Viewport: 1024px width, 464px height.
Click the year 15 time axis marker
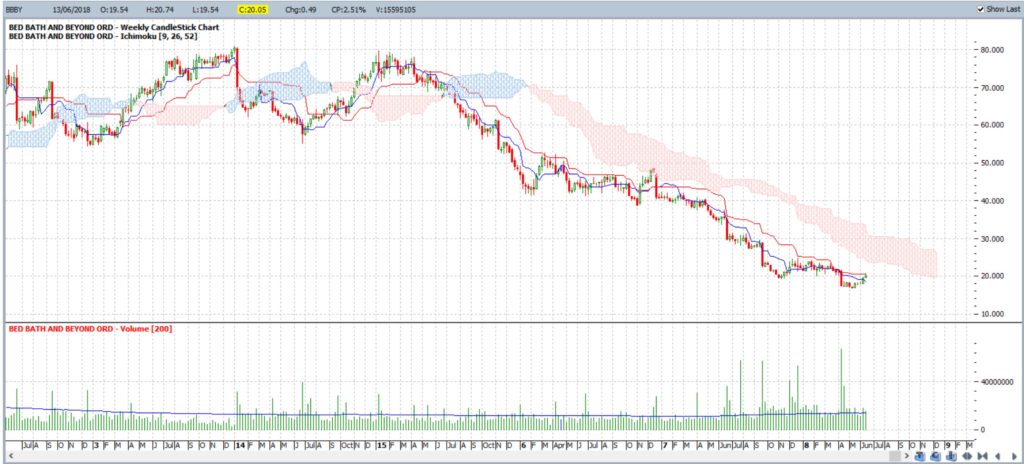[381, 445]
